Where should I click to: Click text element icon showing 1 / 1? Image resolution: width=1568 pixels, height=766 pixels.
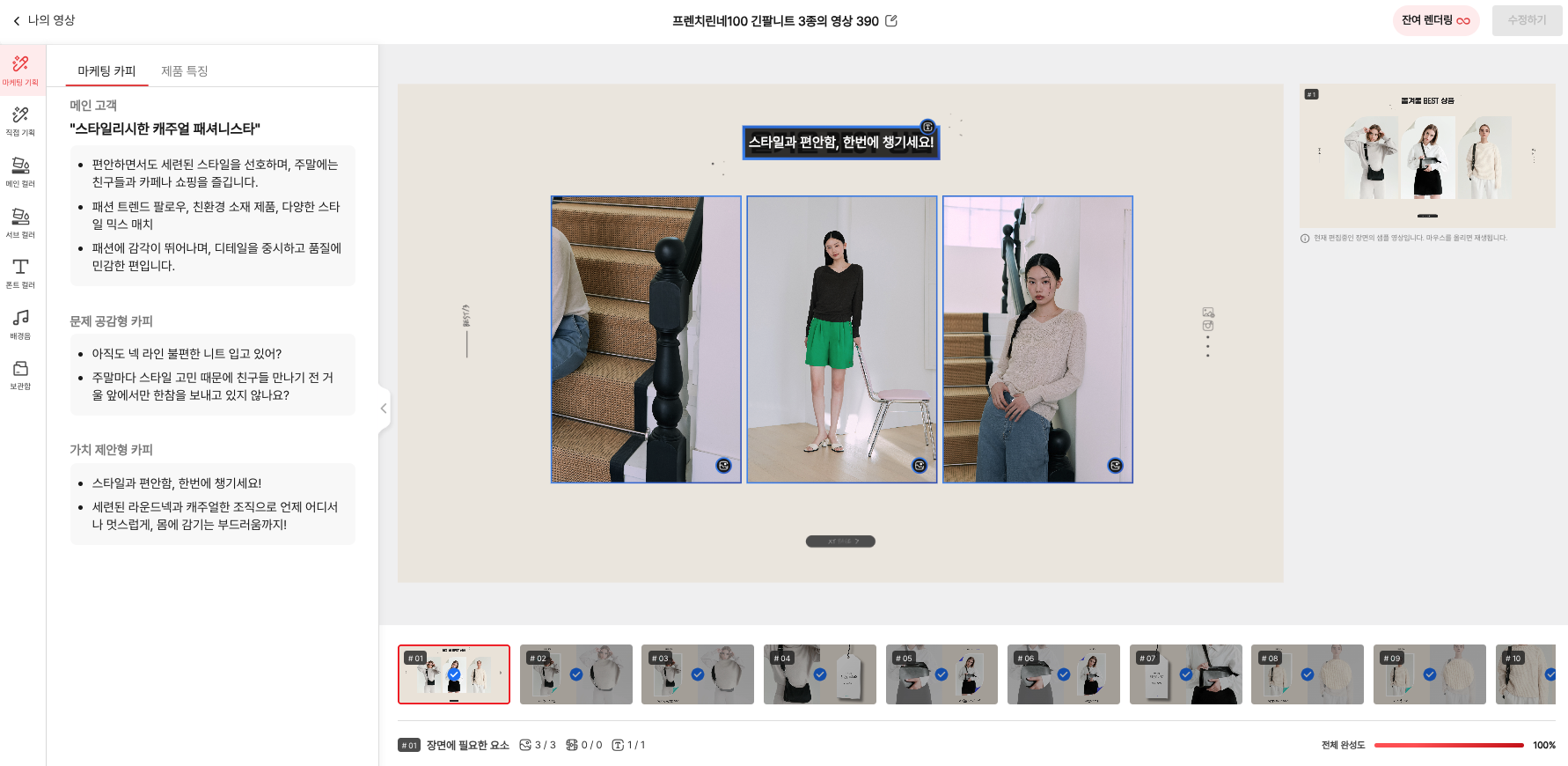click(618, 745)
